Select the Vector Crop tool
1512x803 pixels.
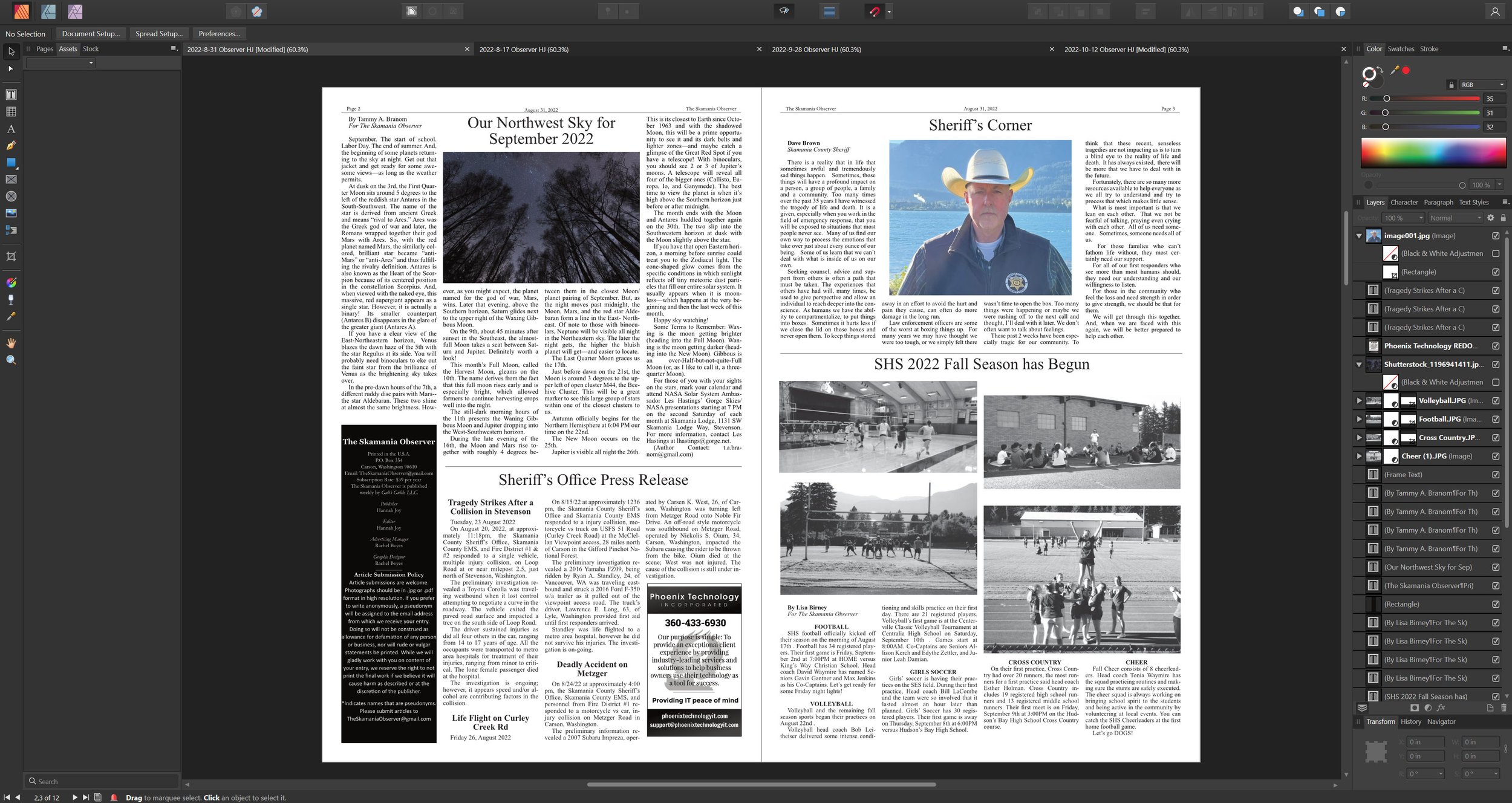pyautogui.click(x=11, y=256)
